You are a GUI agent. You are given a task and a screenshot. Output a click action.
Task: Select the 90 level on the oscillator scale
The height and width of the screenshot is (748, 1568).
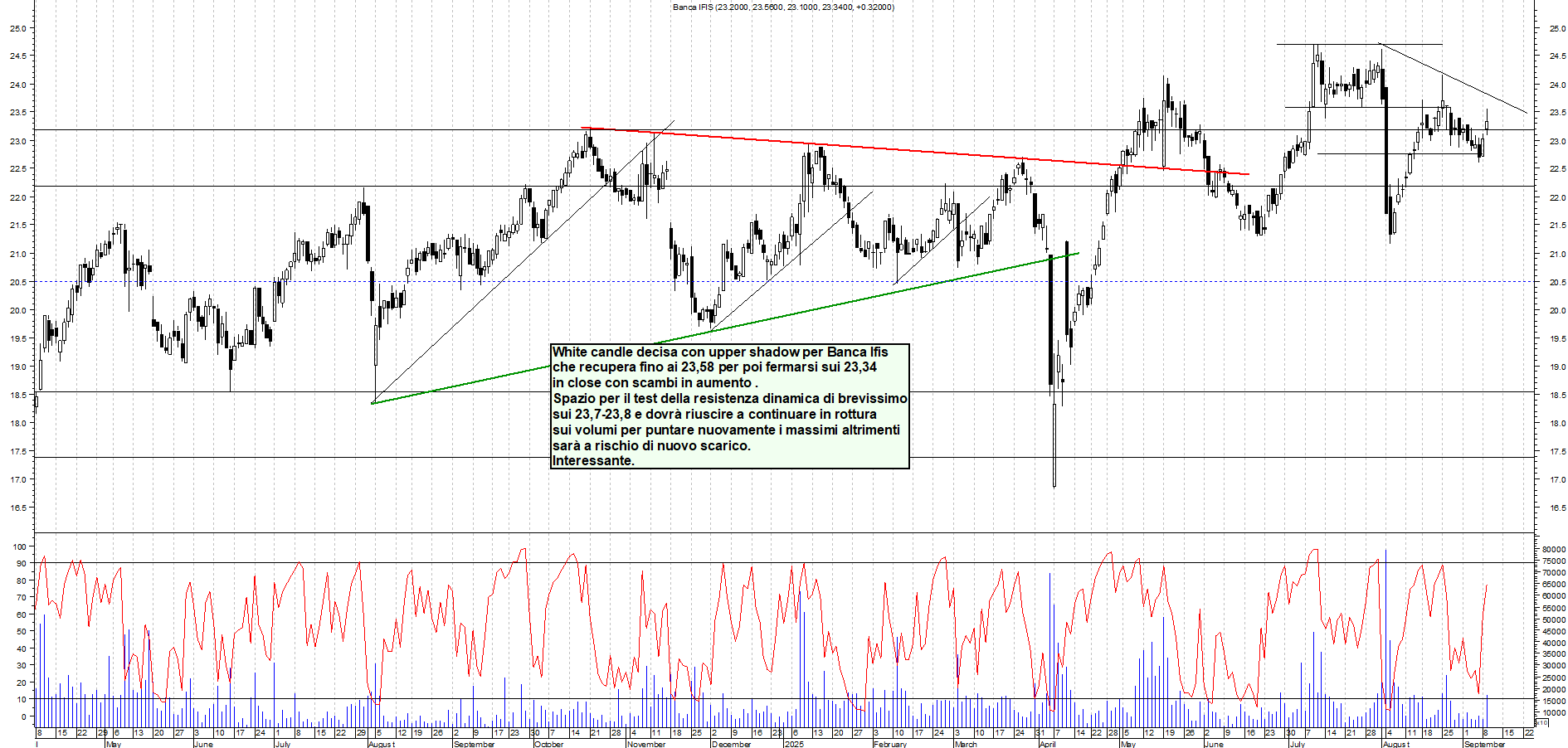click(21, 564)
